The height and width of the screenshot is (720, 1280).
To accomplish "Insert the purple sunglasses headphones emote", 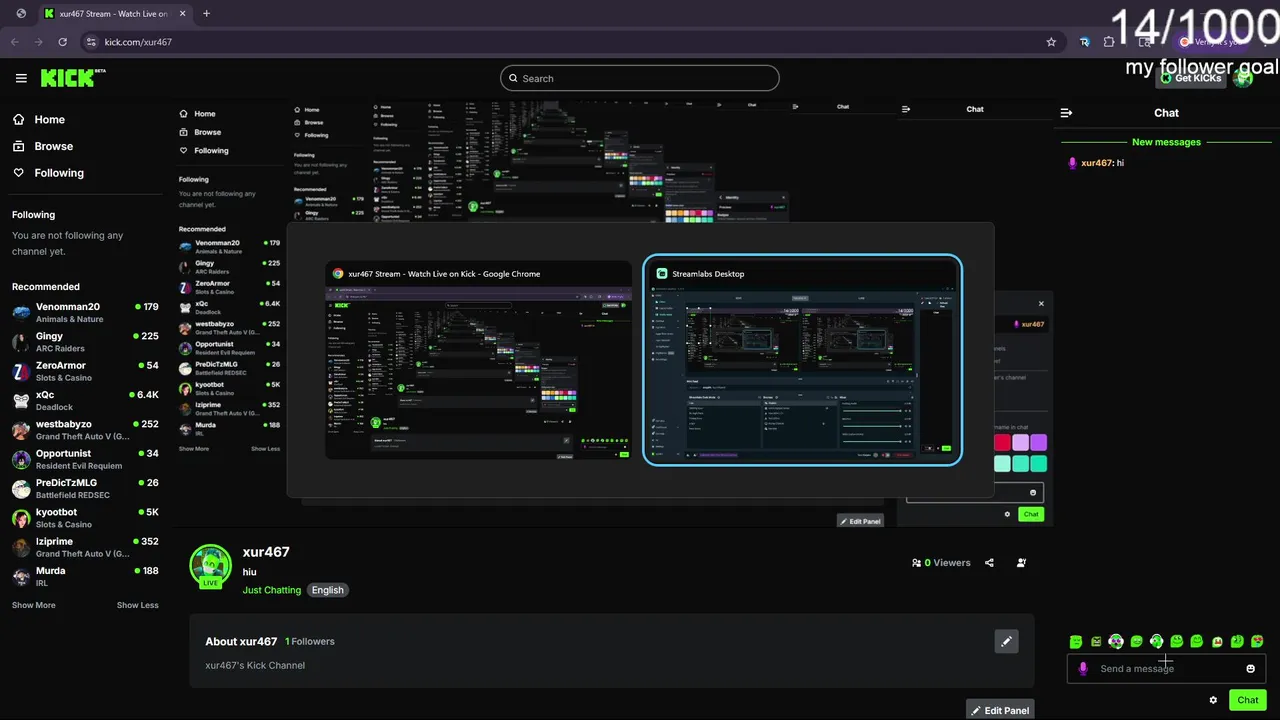I will pyautogui.click(x=1116, y=642).
